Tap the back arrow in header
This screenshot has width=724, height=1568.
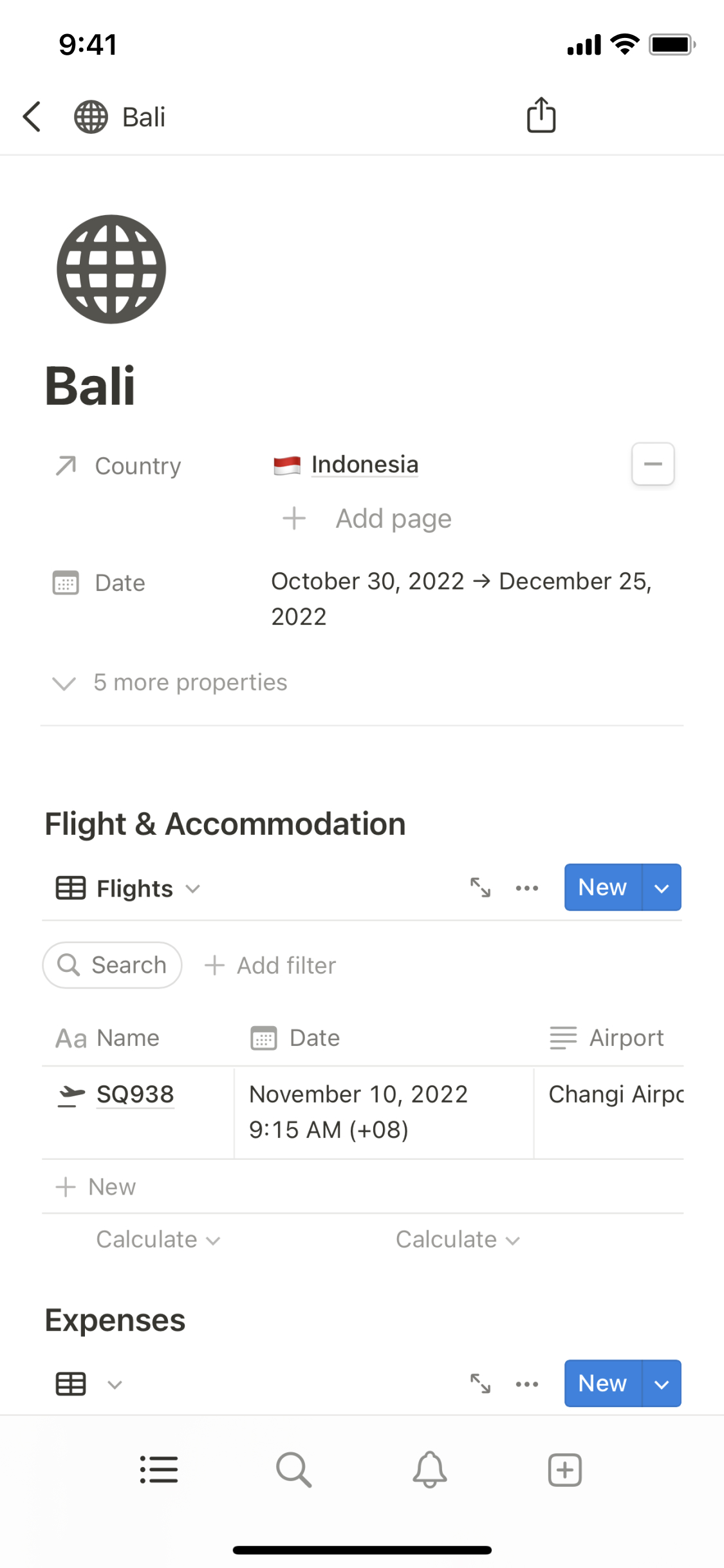32,117
